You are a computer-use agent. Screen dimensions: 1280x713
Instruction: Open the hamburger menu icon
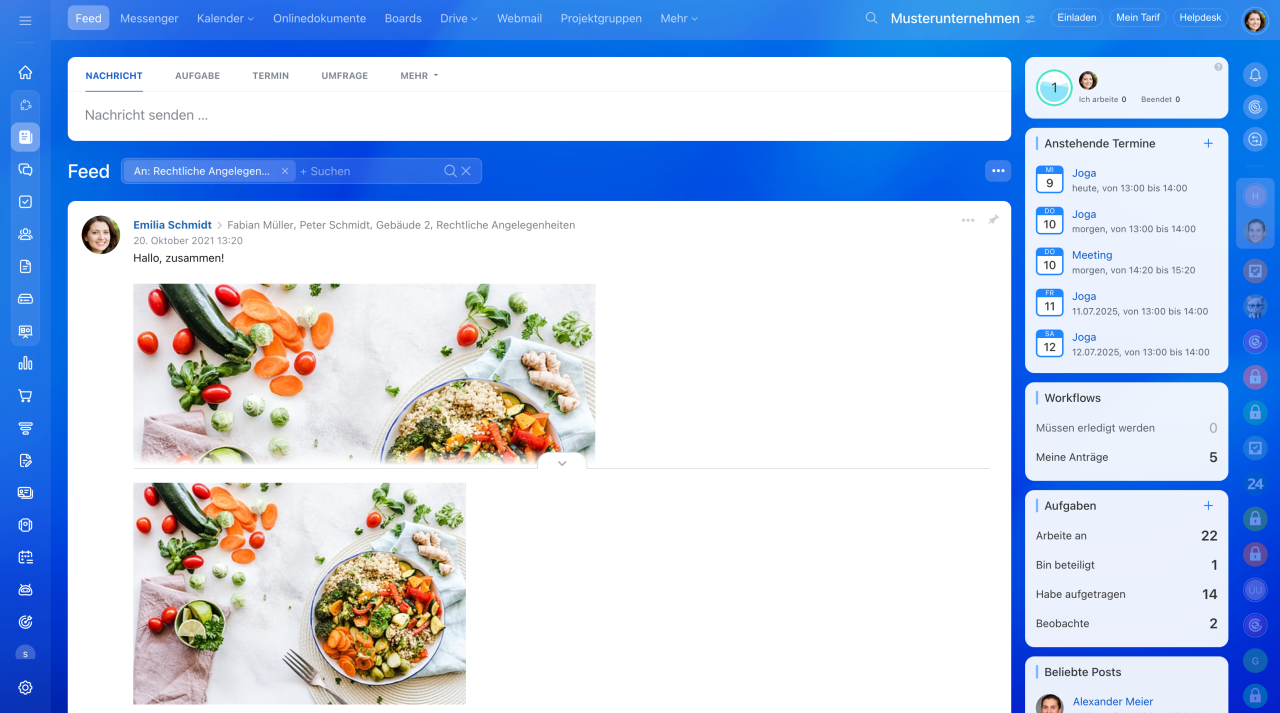pyautogui.click(x=25, y=20)
